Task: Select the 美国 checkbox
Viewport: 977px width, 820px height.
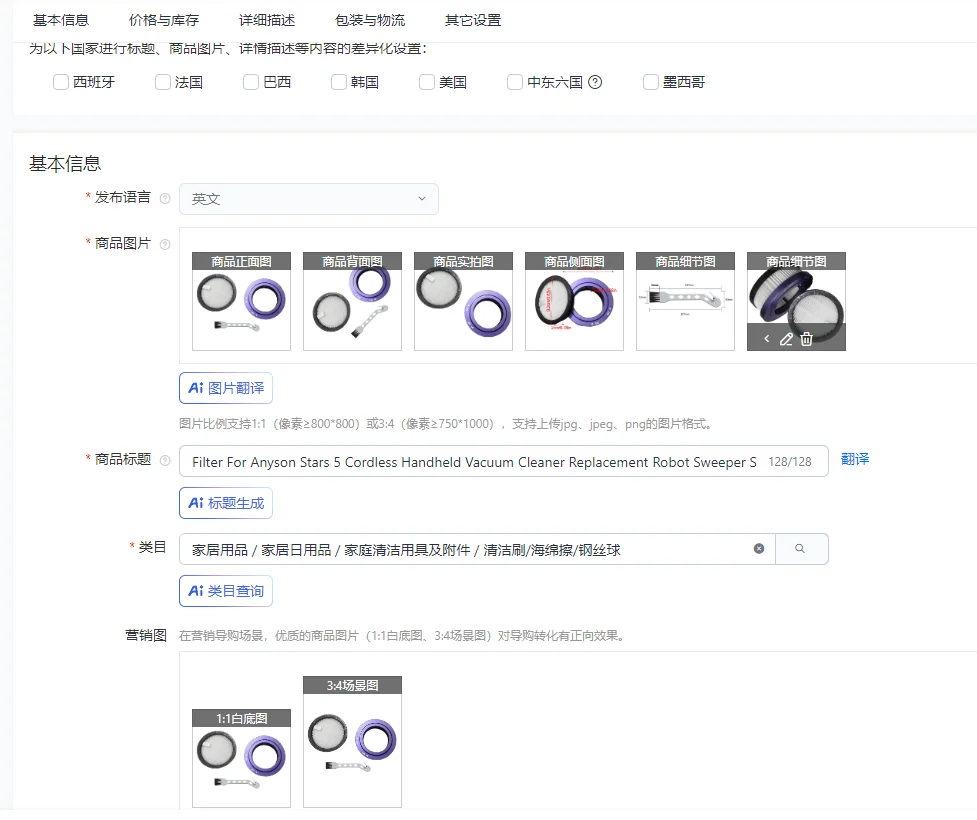Action: 427,82
